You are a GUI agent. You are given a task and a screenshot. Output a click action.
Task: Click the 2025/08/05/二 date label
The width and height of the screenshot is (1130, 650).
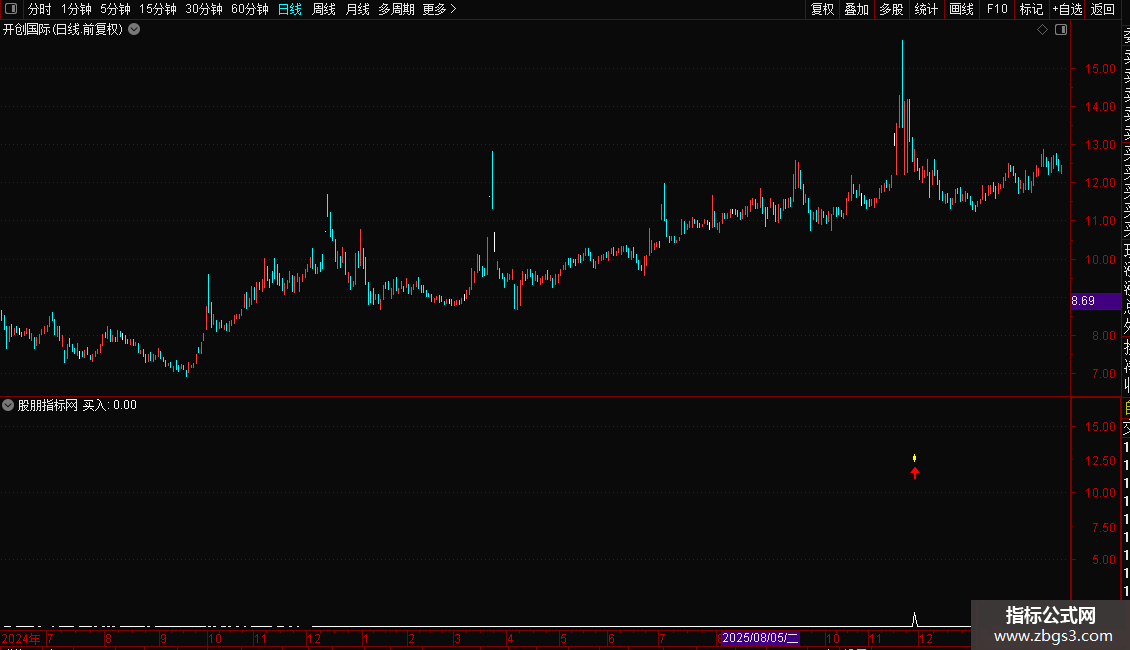pyautogui.click(x=760, y=638)
